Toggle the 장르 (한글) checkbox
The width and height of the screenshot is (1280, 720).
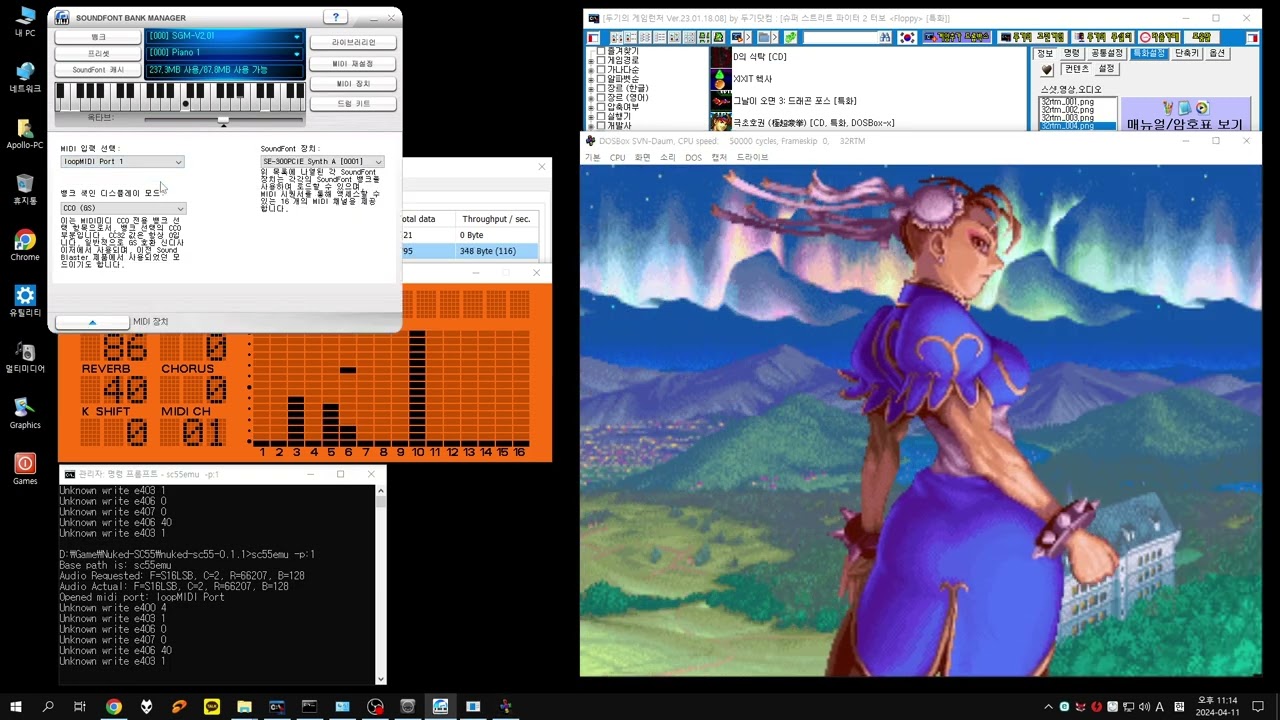point(601,88)
